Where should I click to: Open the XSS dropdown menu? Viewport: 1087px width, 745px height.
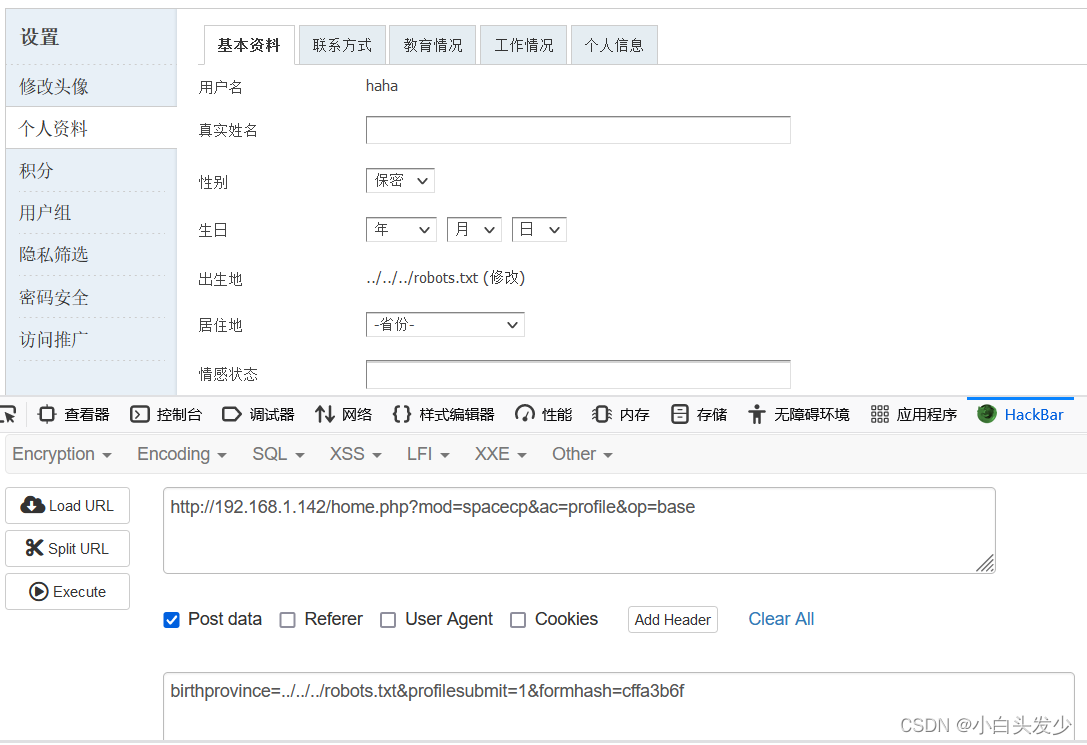point(356,454)
